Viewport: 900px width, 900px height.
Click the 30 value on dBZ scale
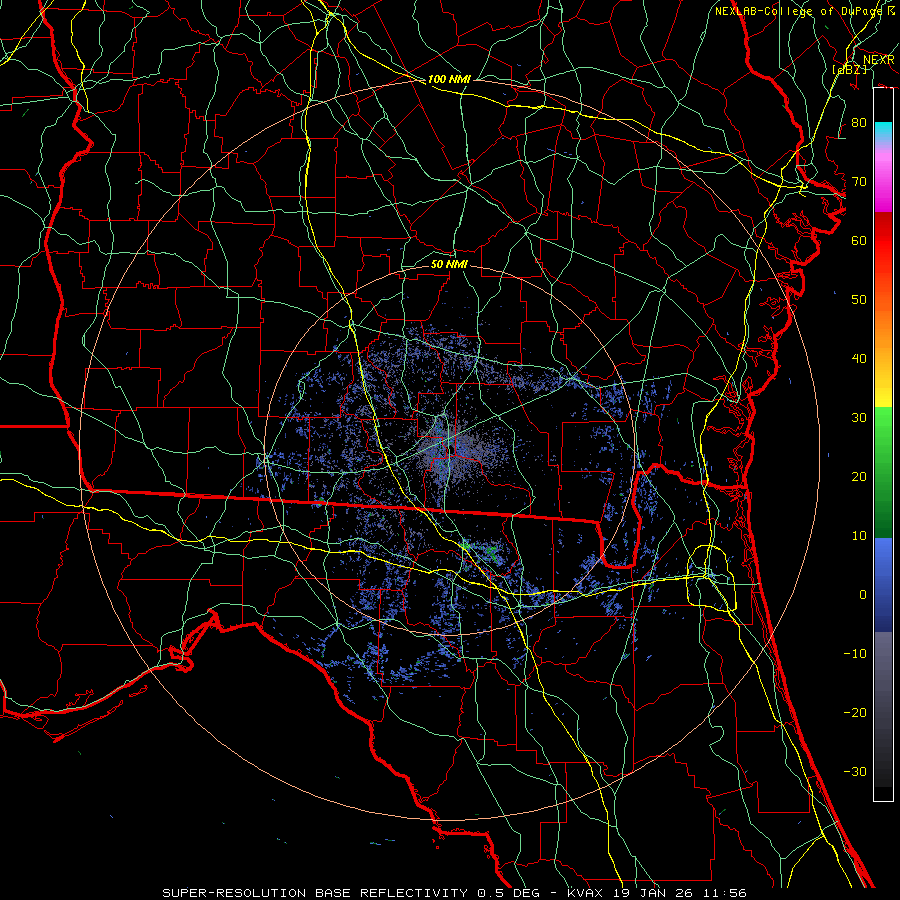tap(859, 418)
